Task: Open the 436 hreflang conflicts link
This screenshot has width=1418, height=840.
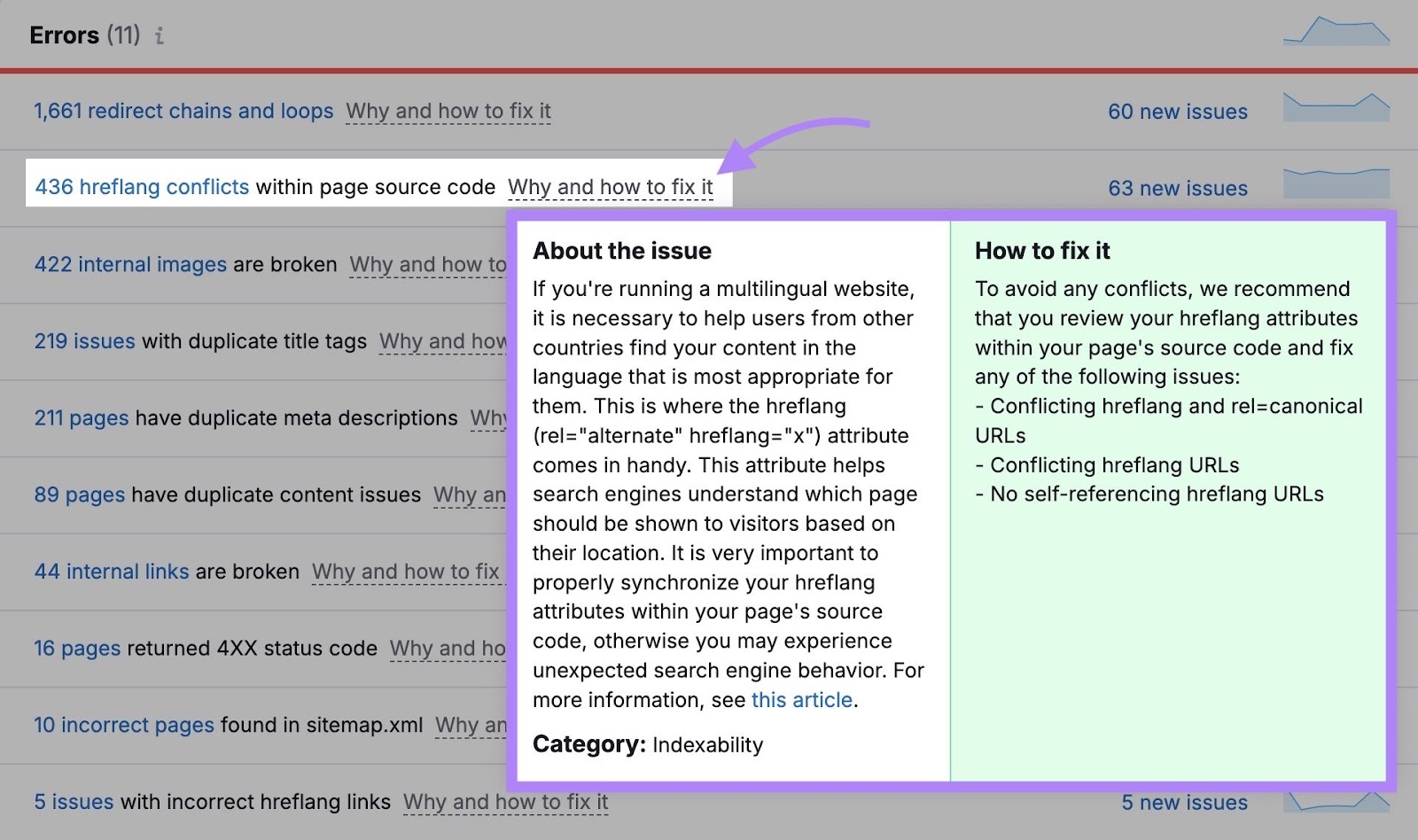Action: tap(142, 187)
